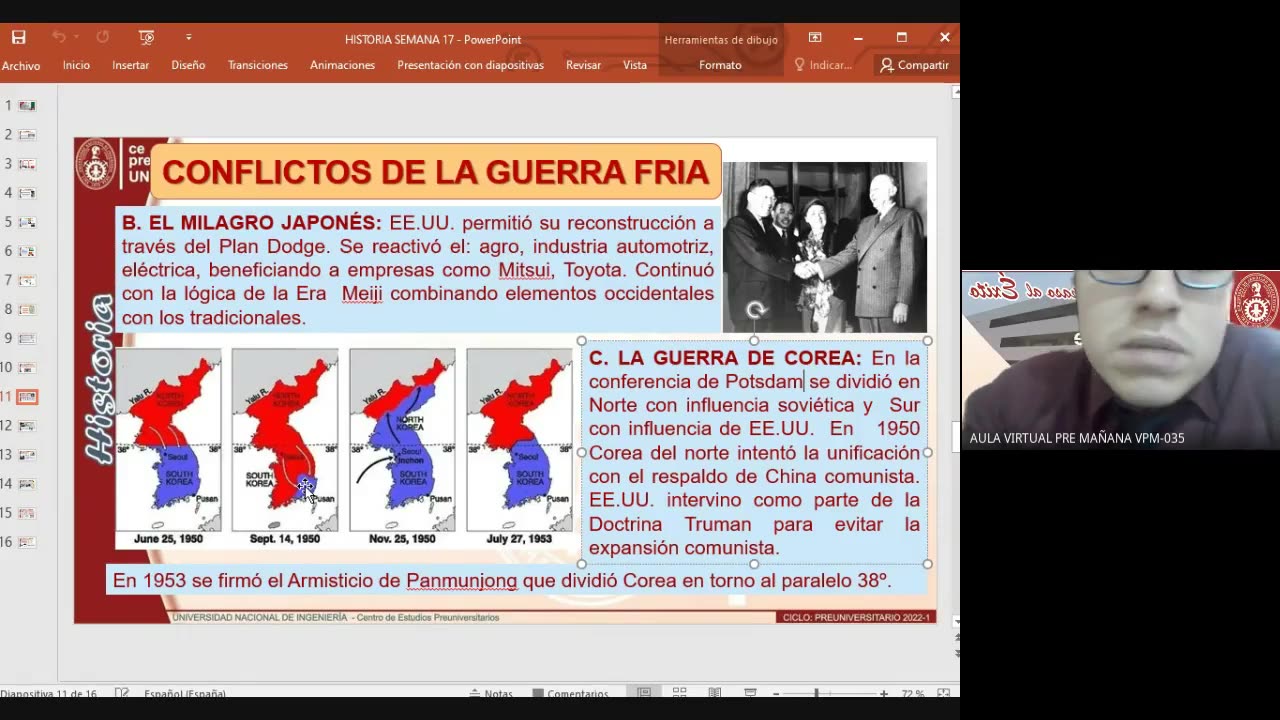This screenshot has height=720, width=1280.
Task: Select slide 13 thumbnail
Action: click(27, 455)
